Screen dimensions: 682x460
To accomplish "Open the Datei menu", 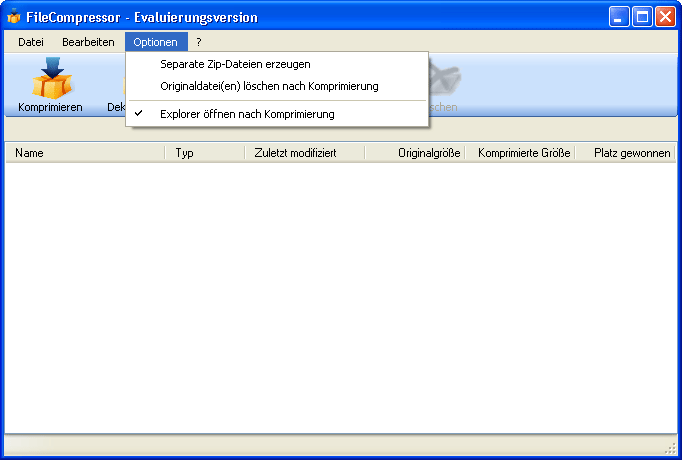I will click(x=31, y=42).
